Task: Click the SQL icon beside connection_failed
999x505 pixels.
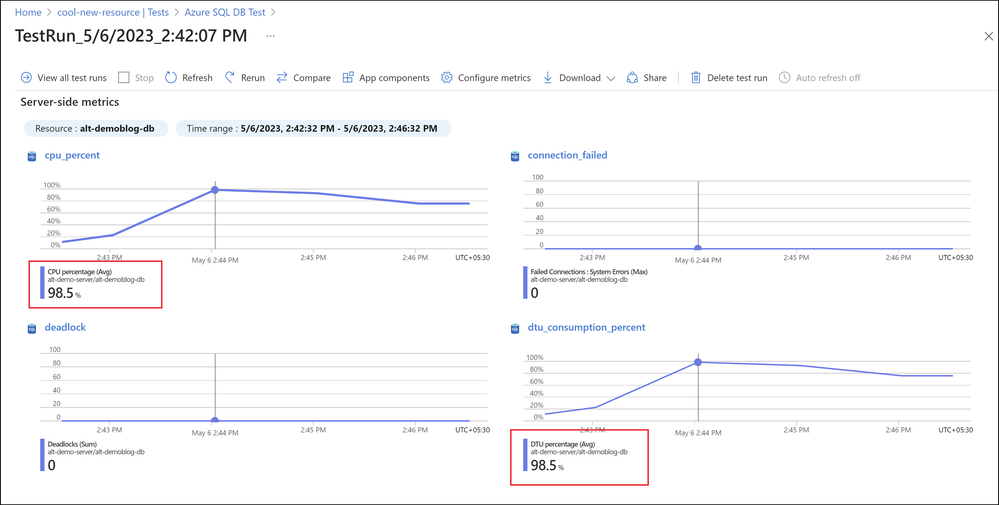Action: click(515, 155)
